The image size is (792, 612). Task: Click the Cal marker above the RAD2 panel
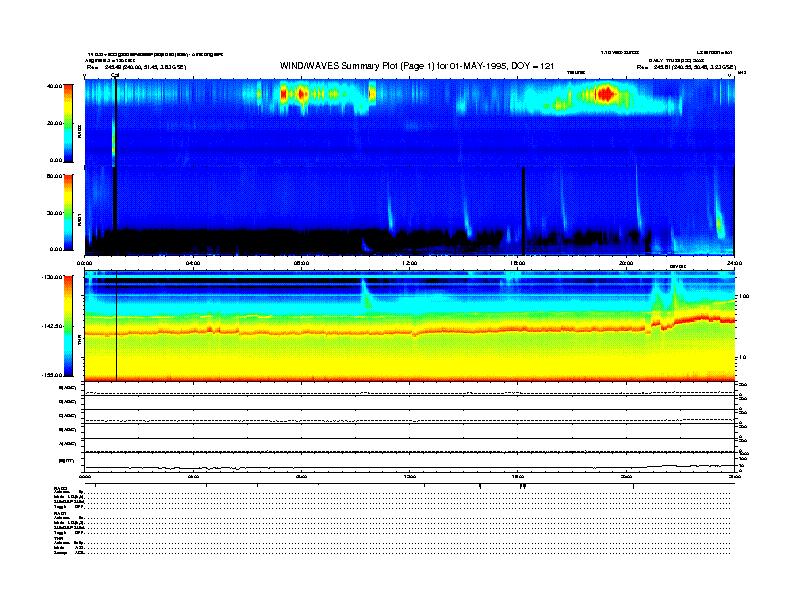115,75
